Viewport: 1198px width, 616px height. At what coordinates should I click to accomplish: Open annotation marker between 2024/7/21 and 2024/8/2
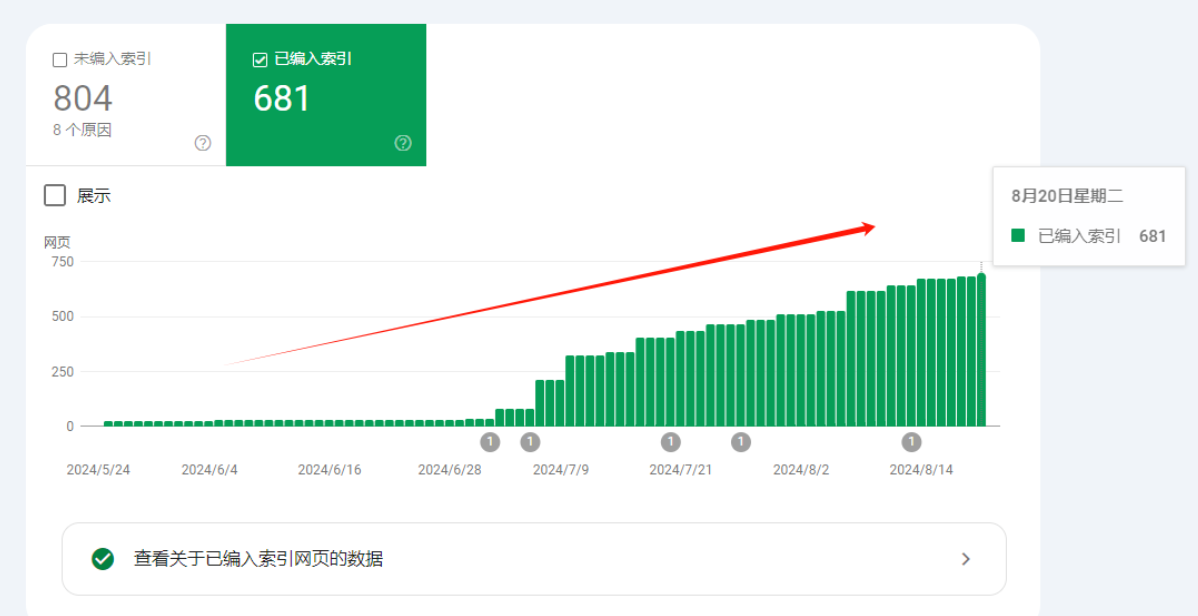740,442
